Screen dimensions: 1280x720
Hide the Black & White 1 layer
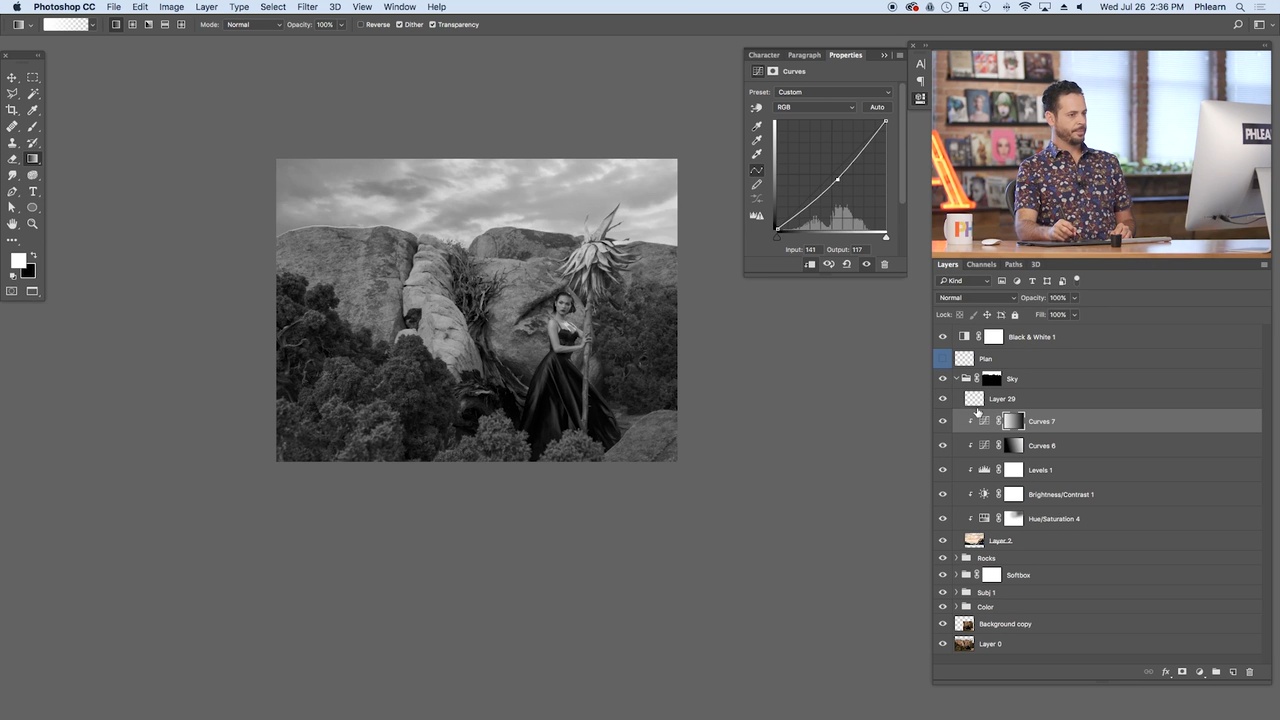942,337
